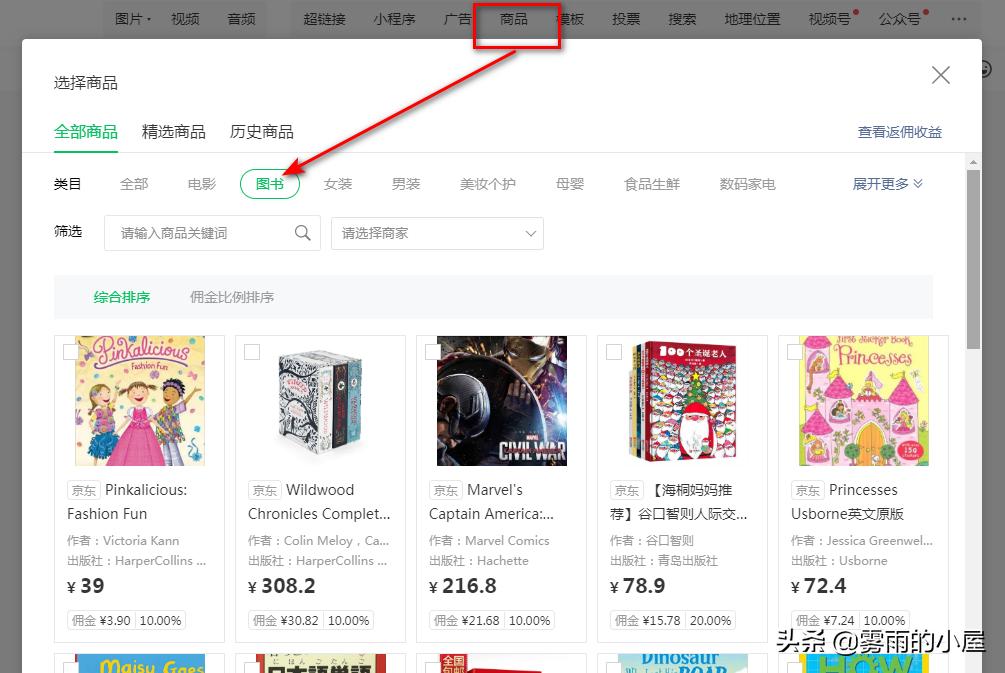Viewport: 1005px width, 673px height.
Task: Choose the 男装 category filter
Action: pos(406,184)
